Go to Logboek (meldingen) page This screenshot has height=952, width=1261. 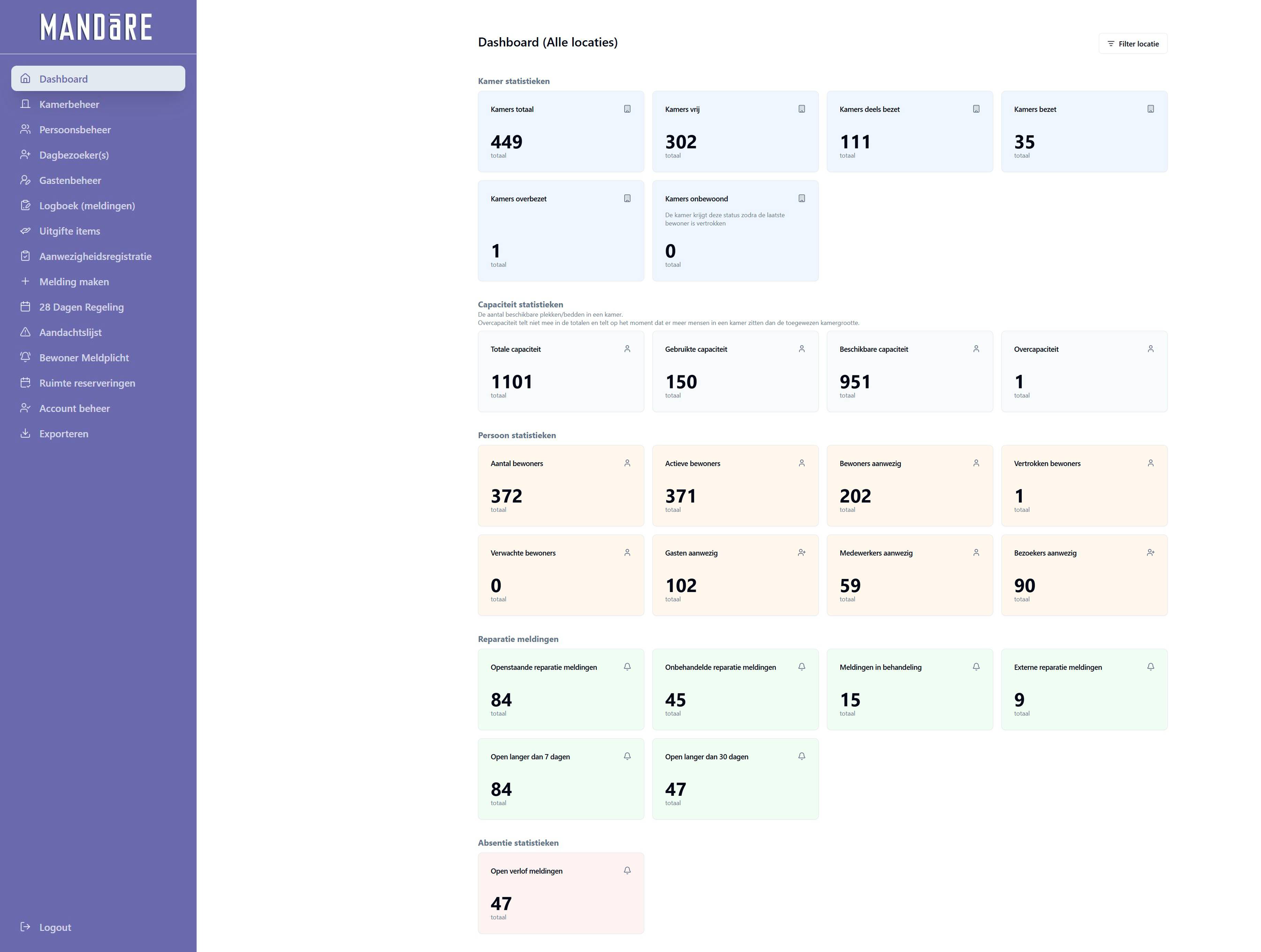click(87, 206)
